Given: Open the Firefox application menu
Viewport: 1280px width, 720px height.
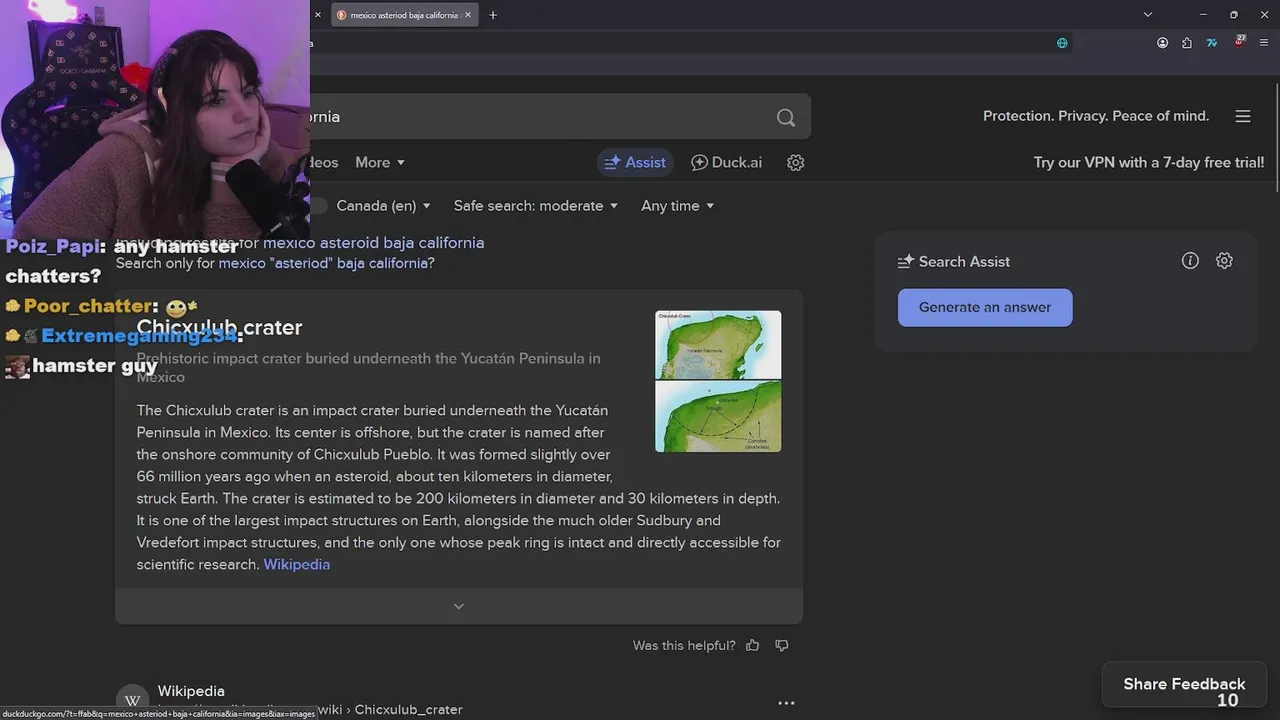Looking at the screenshot, I should (1264, 43).
